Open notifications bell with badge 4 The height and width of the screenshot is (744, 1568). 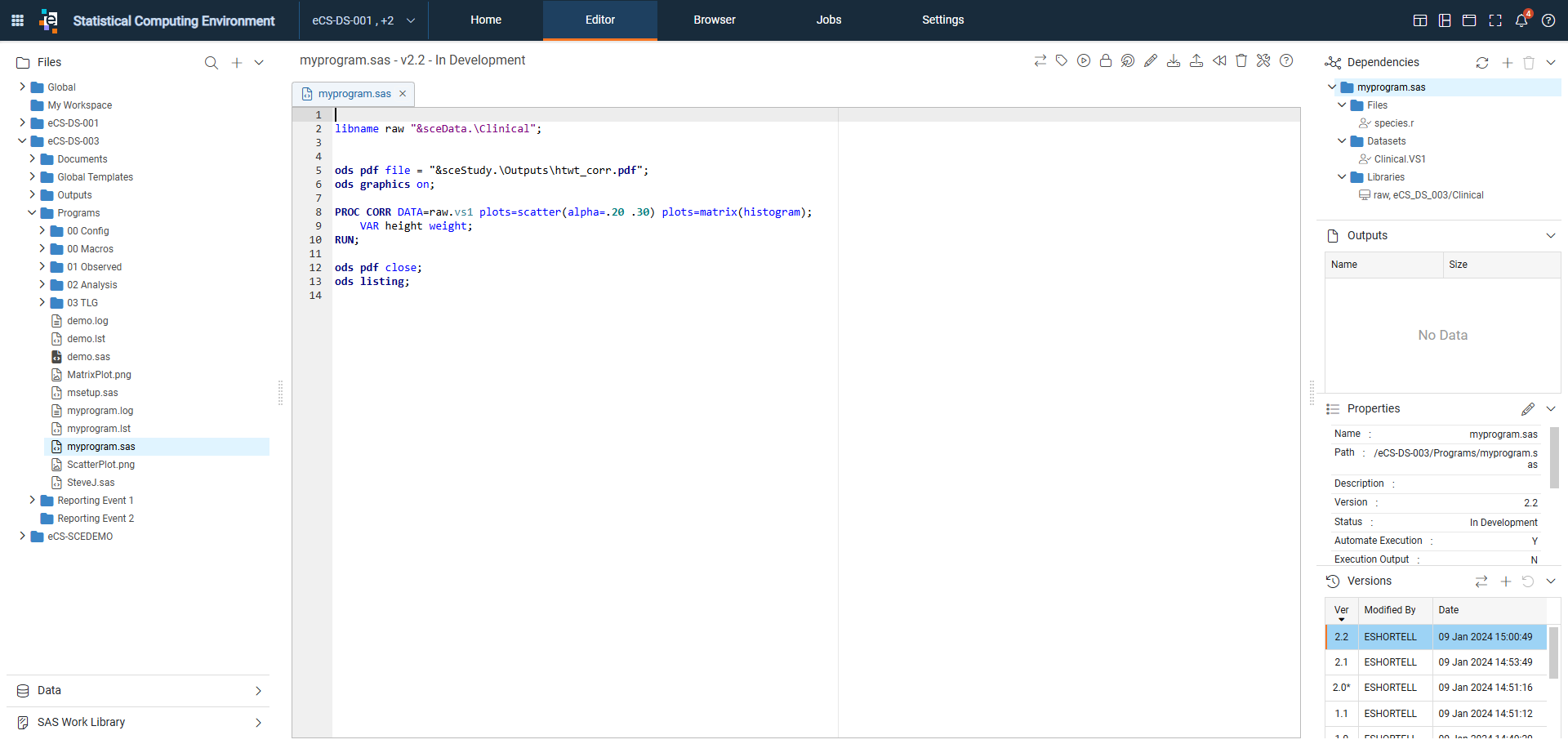pyautogui.click(x=1521, y=20)
